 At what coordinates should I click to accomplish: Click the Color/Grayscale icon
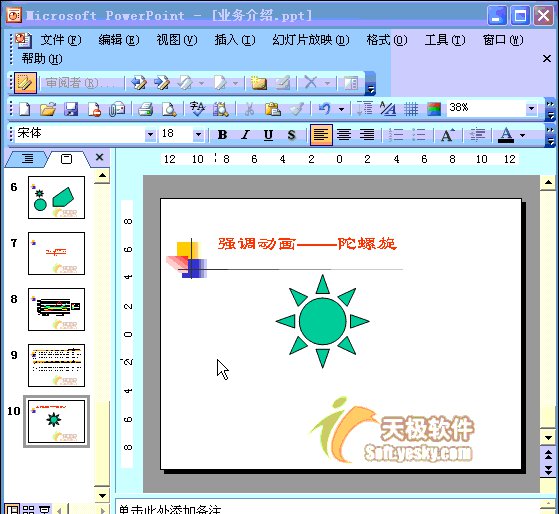[x=434, y=109]
